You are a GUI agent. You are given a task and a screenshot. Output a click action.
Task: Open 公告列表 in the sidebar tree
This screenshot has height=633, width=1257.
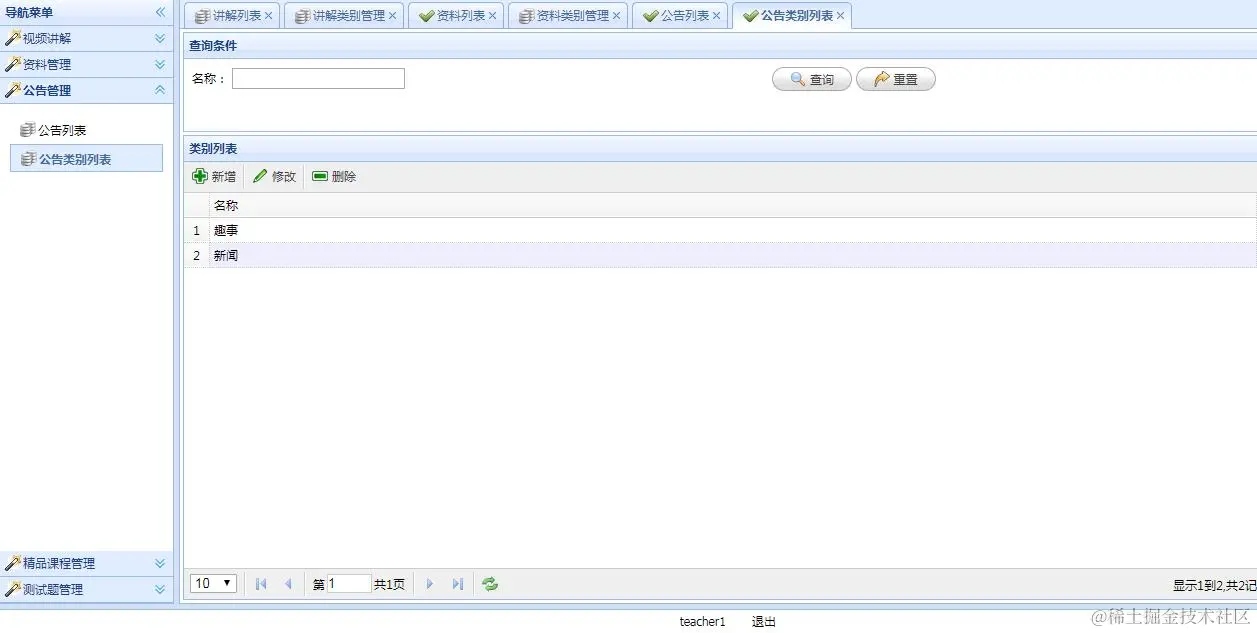62,130
